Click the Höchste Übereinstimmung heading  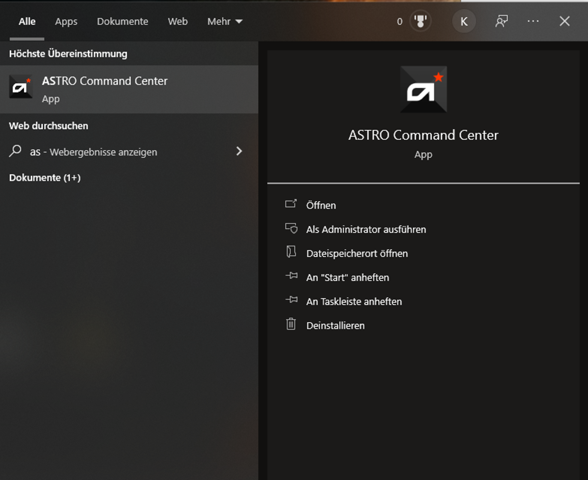pyautogui.click(x=68, y=54)
